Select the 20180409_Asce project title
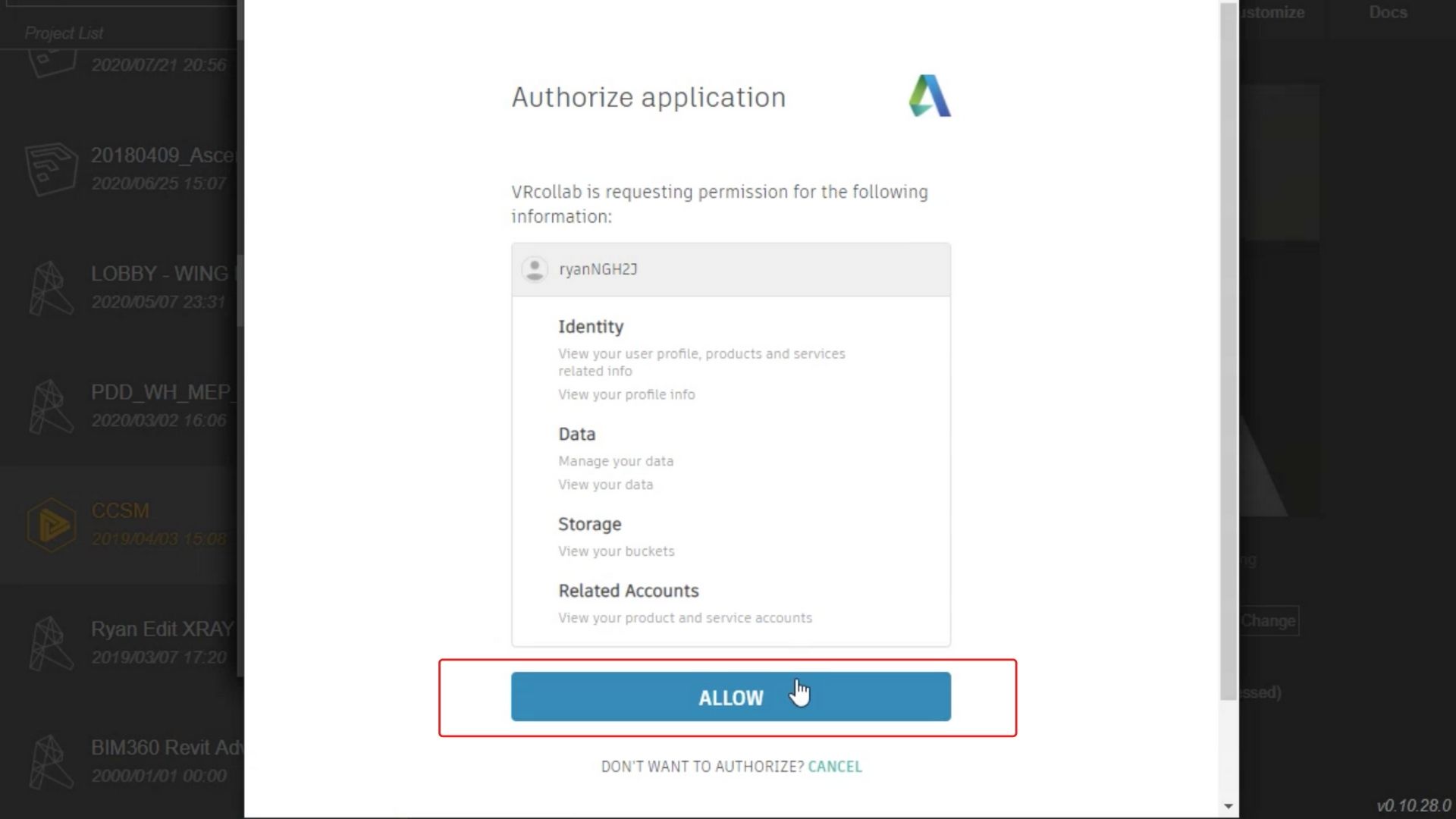The width and height of the screenshot is (1456, 819). pos(164,155)
